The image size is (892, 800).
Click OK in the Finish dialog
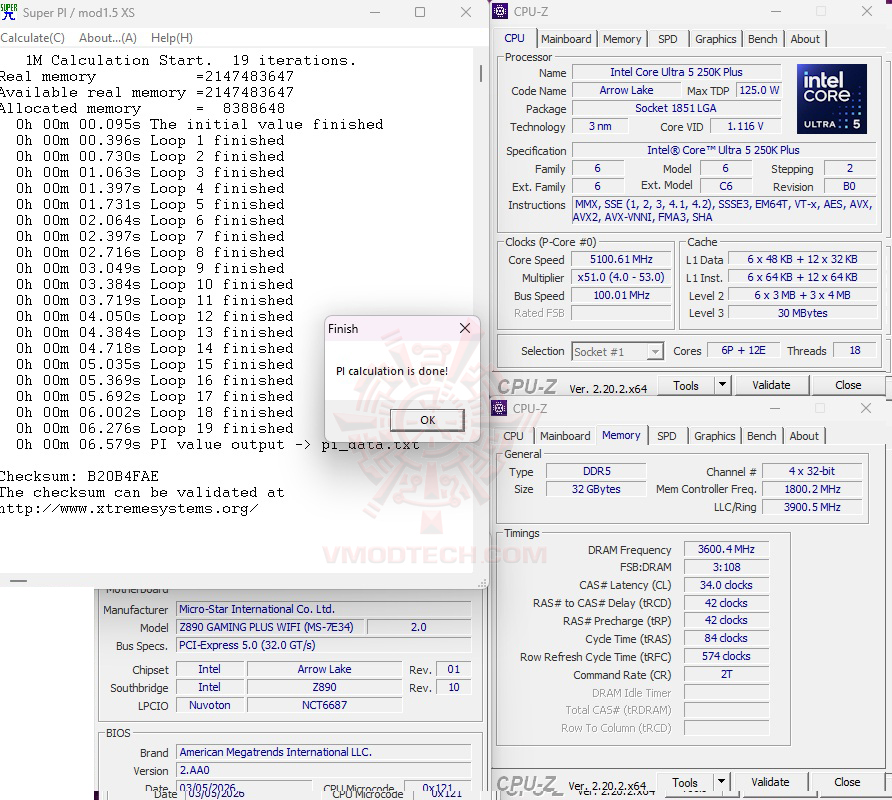click(427, 420)
